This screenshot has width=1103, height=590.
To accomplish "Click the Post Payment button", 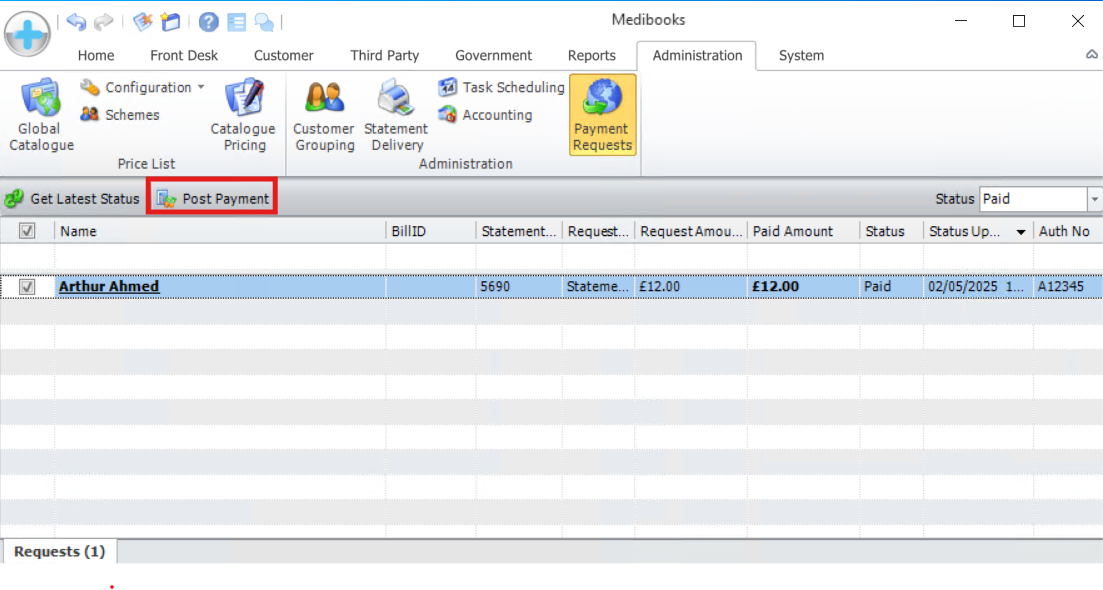I will (x=213, y=199).
